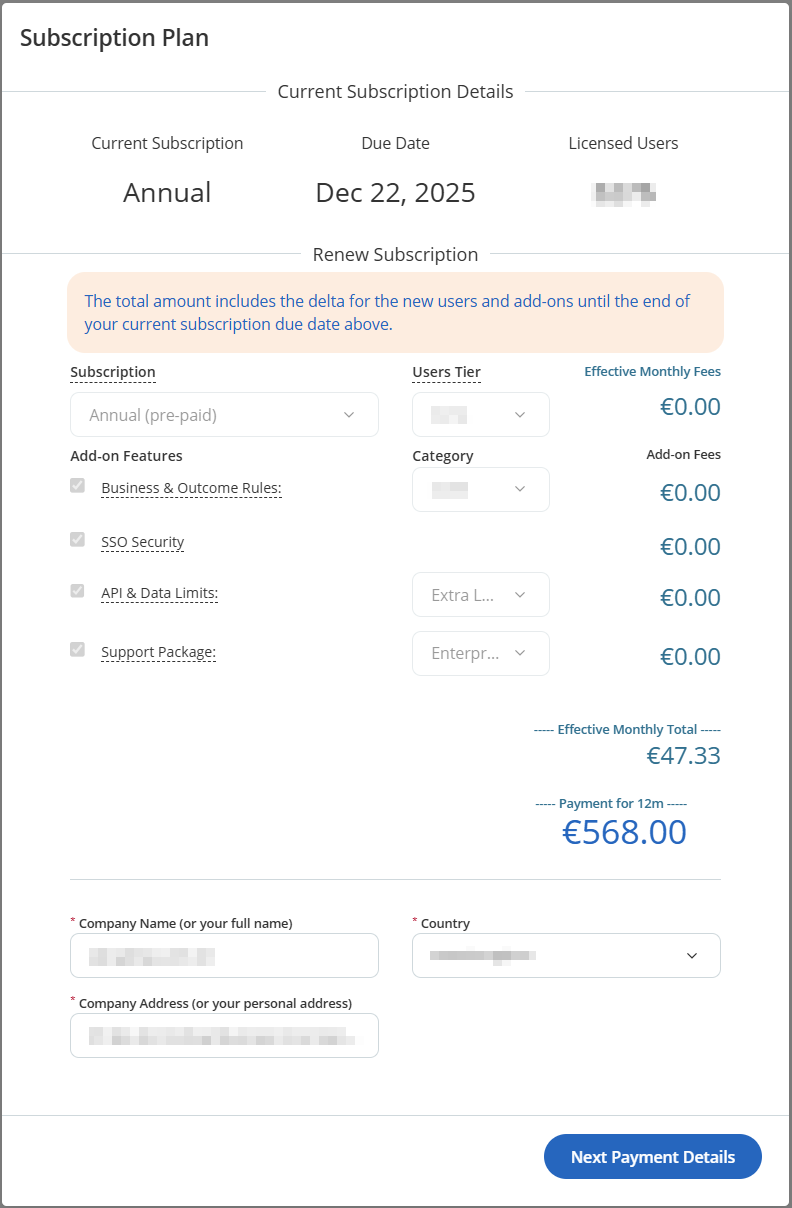Screen dimensions: 792x1208
Task: Open the Annual (pre-paid) subscription dropdown
Action: tap(224, 415)
